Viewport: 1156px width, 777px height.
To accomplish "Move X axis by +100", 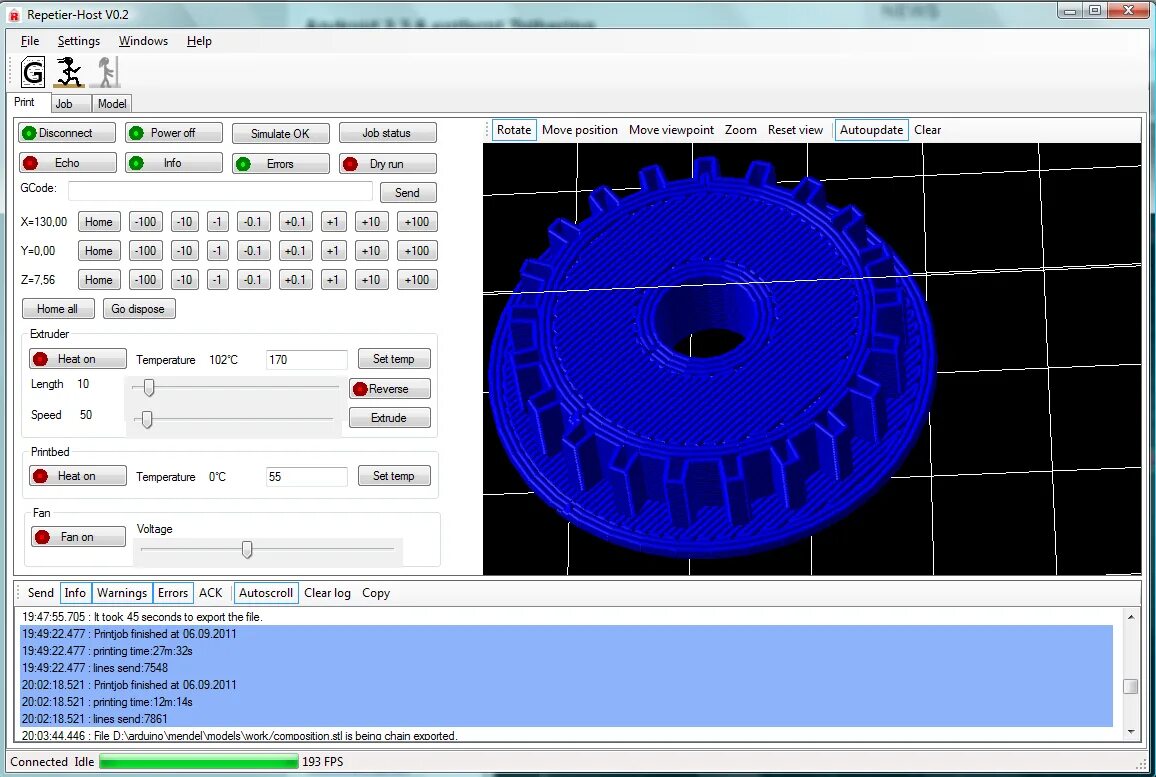I will tap(417, 222).
